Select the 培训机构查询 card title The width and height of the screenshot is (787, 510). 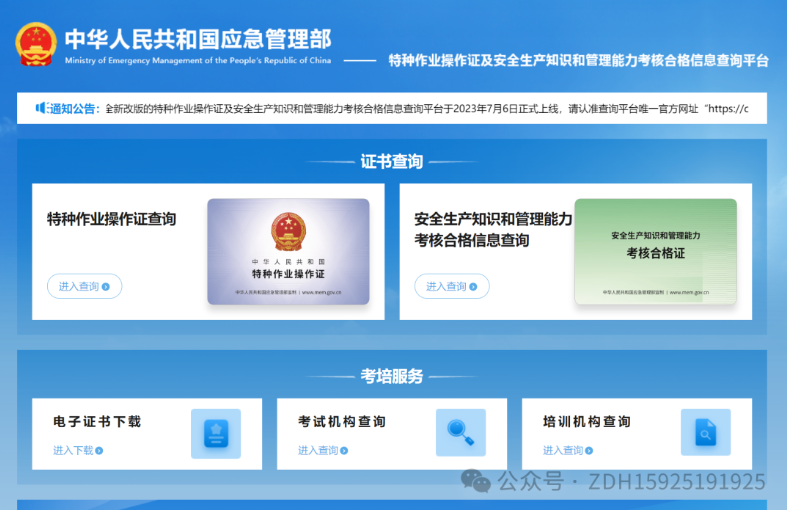pos(587,421)
